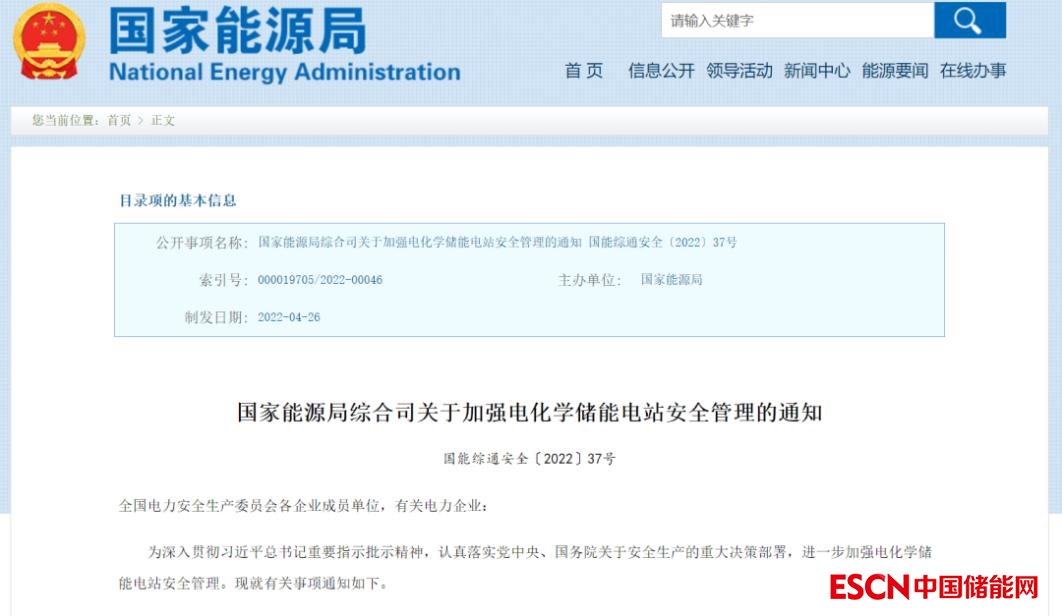Click the 首页 breadcrumb link
Screen dimensions: 1062x616
pyautogui.click(x=119, y=120)
